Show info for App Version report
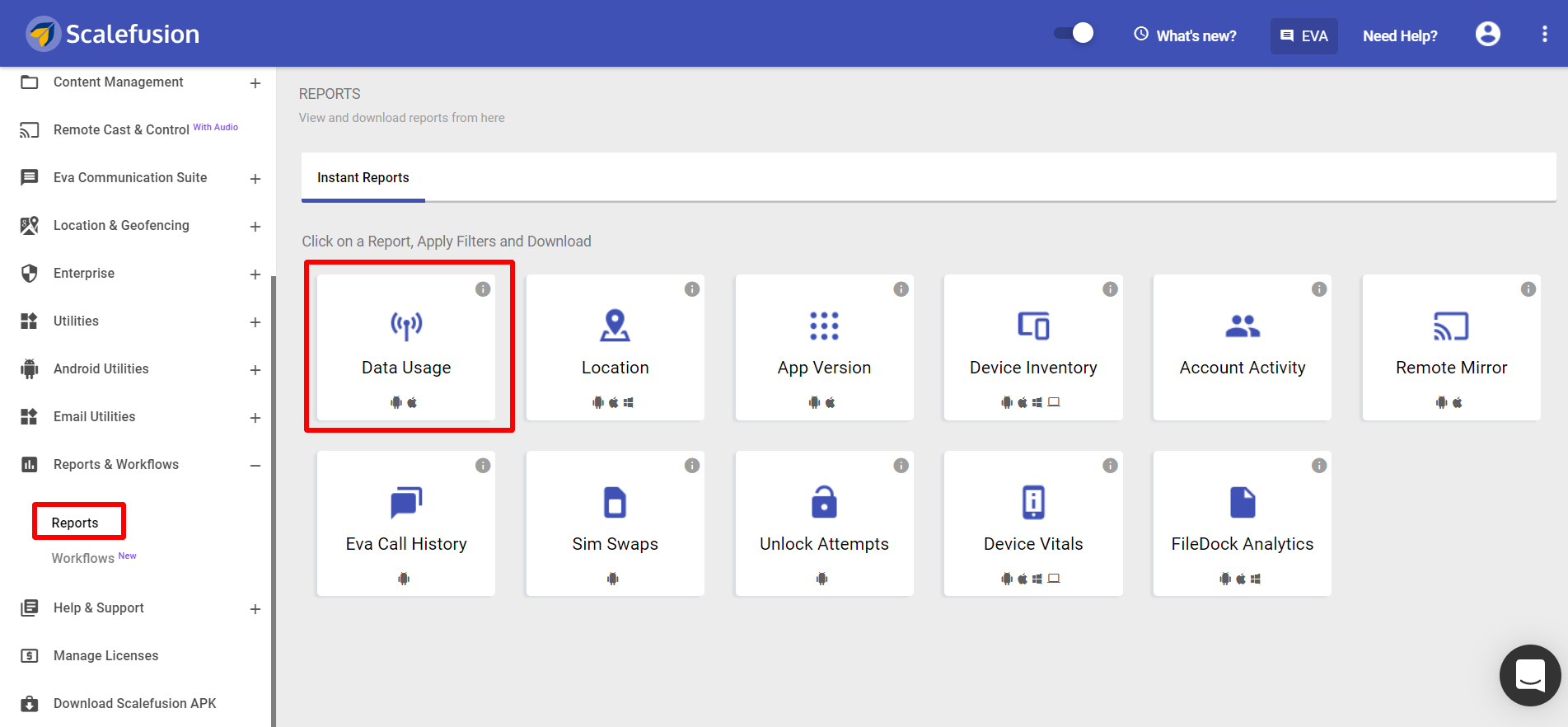The height and width of the screenshot is (727, 1568). (901, 288)
